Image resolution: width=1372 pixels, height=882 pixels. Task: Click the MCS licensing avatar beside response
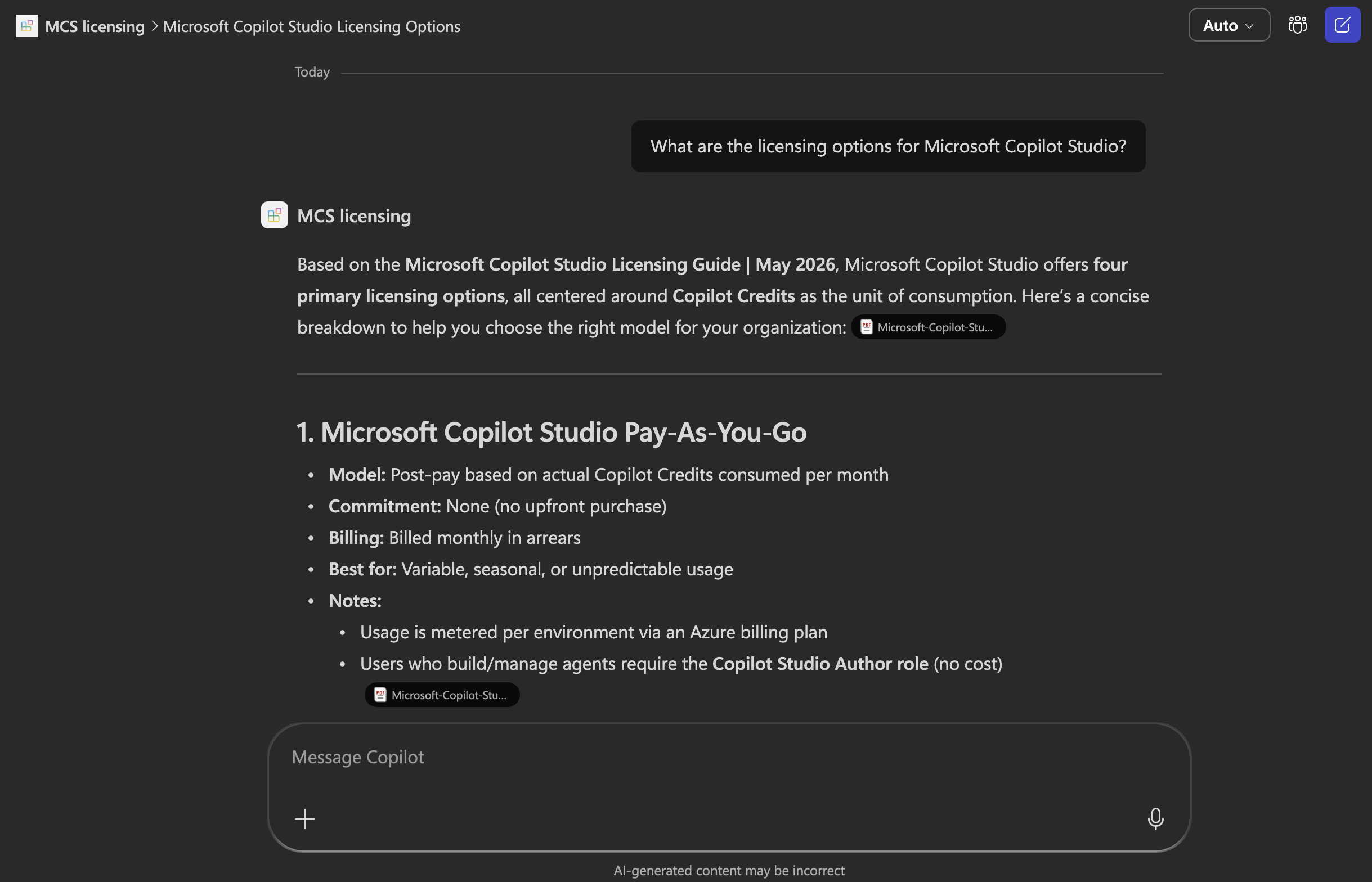tap(275, 215)
